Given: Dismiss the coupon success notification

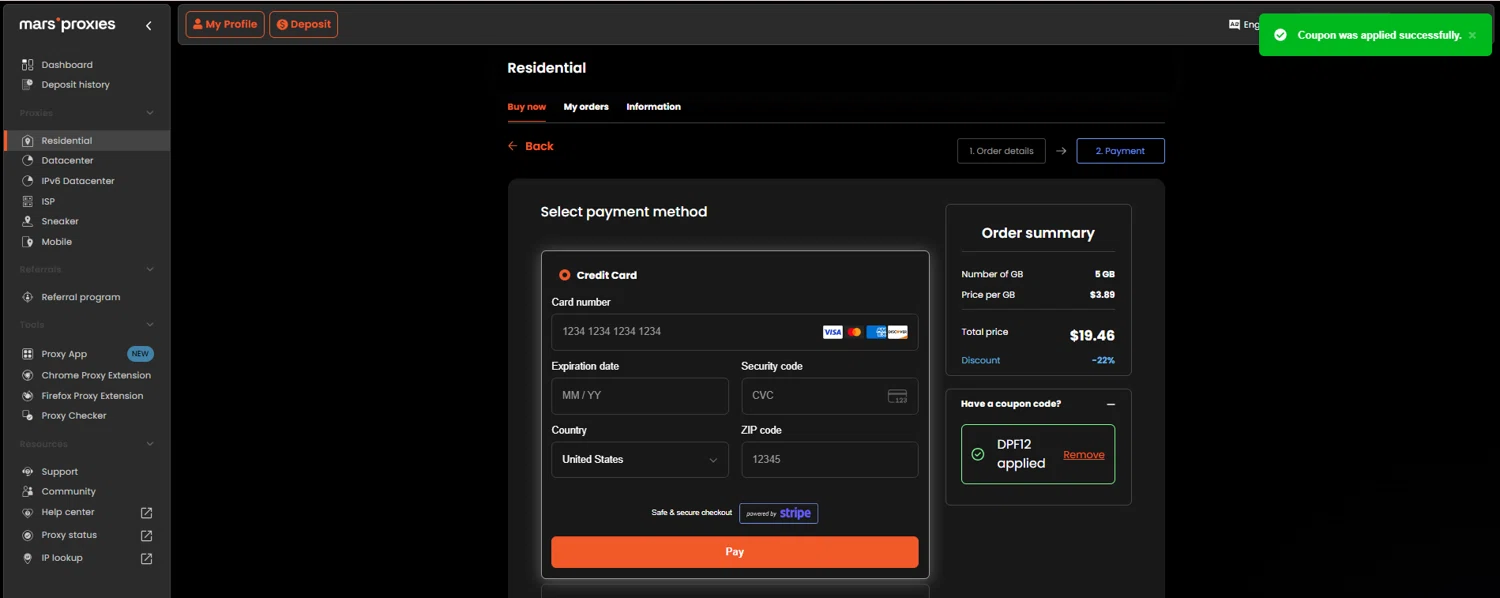Looking at the screenshot, I should pos(1472,35).
